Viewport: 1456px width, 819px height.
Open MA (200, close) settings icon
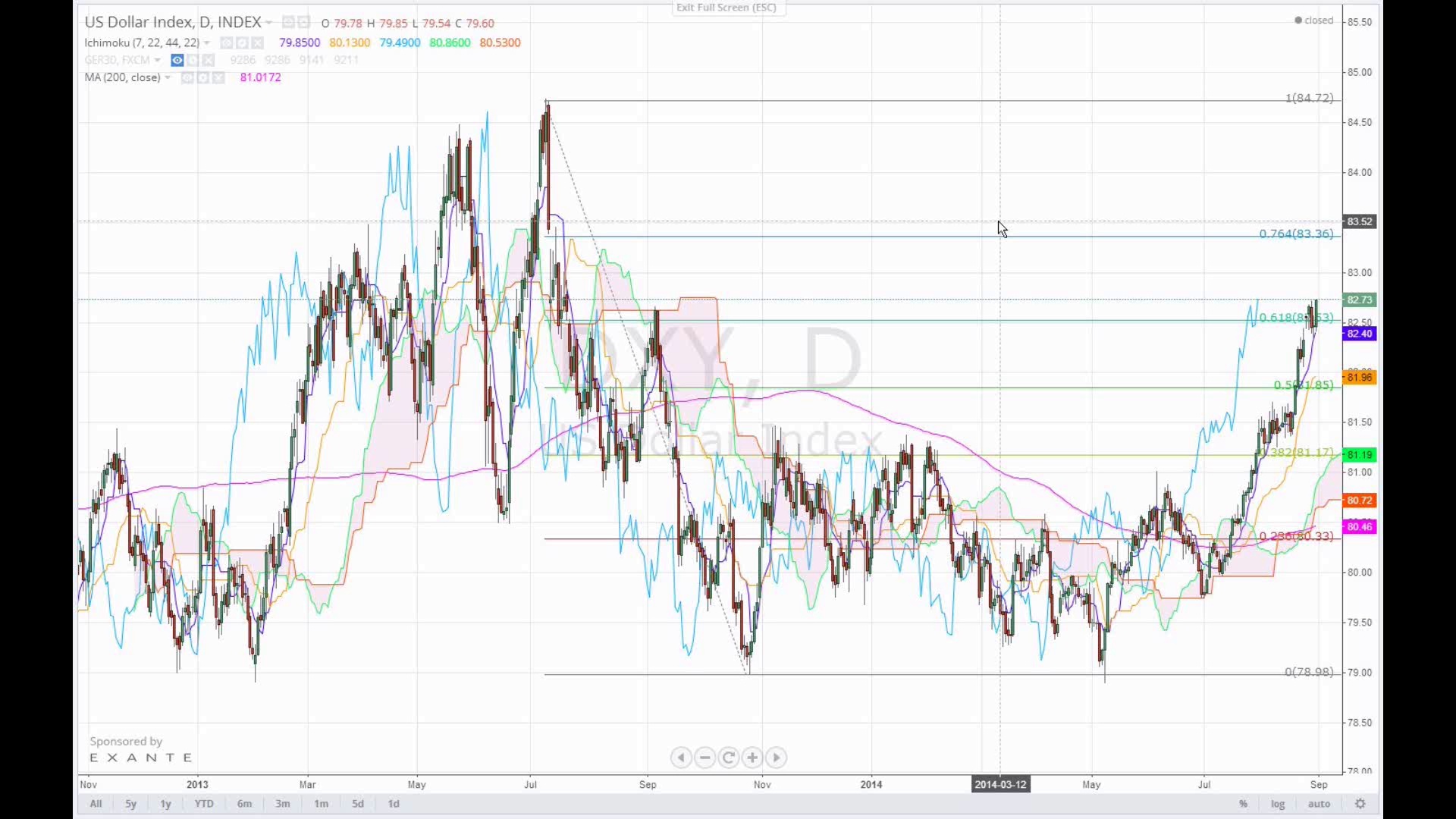[202, 78]
